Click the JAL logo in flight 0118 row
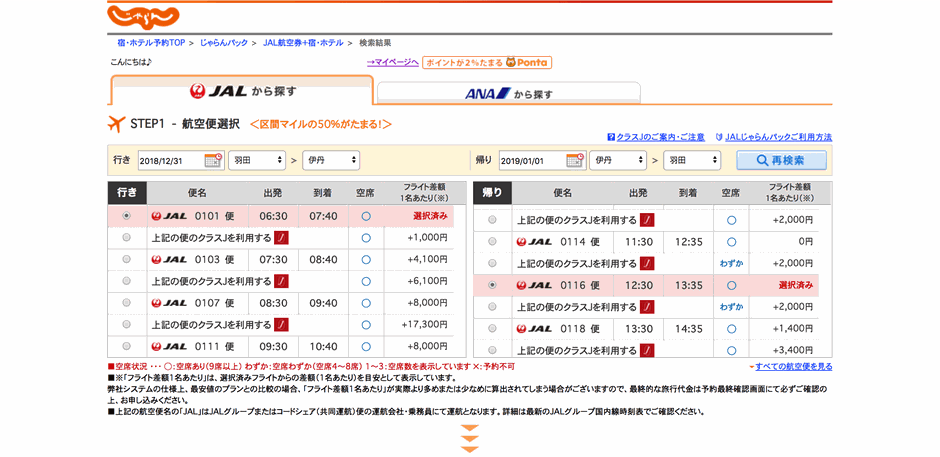Viewport: 940px width, 457px height. [x=534, y=329]
